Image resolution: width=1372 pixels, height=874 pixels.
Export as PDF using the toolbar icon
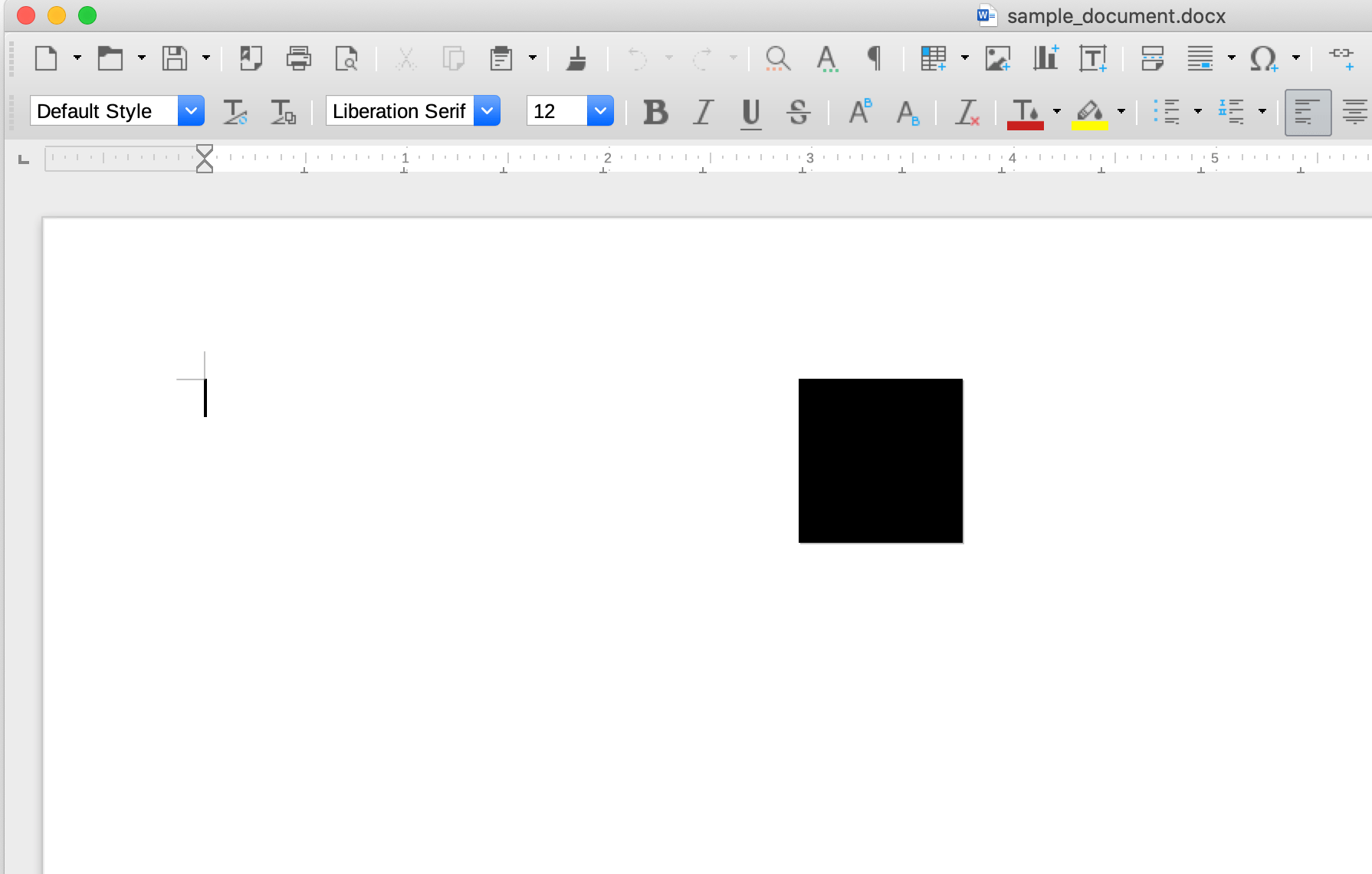coord(251,58)
